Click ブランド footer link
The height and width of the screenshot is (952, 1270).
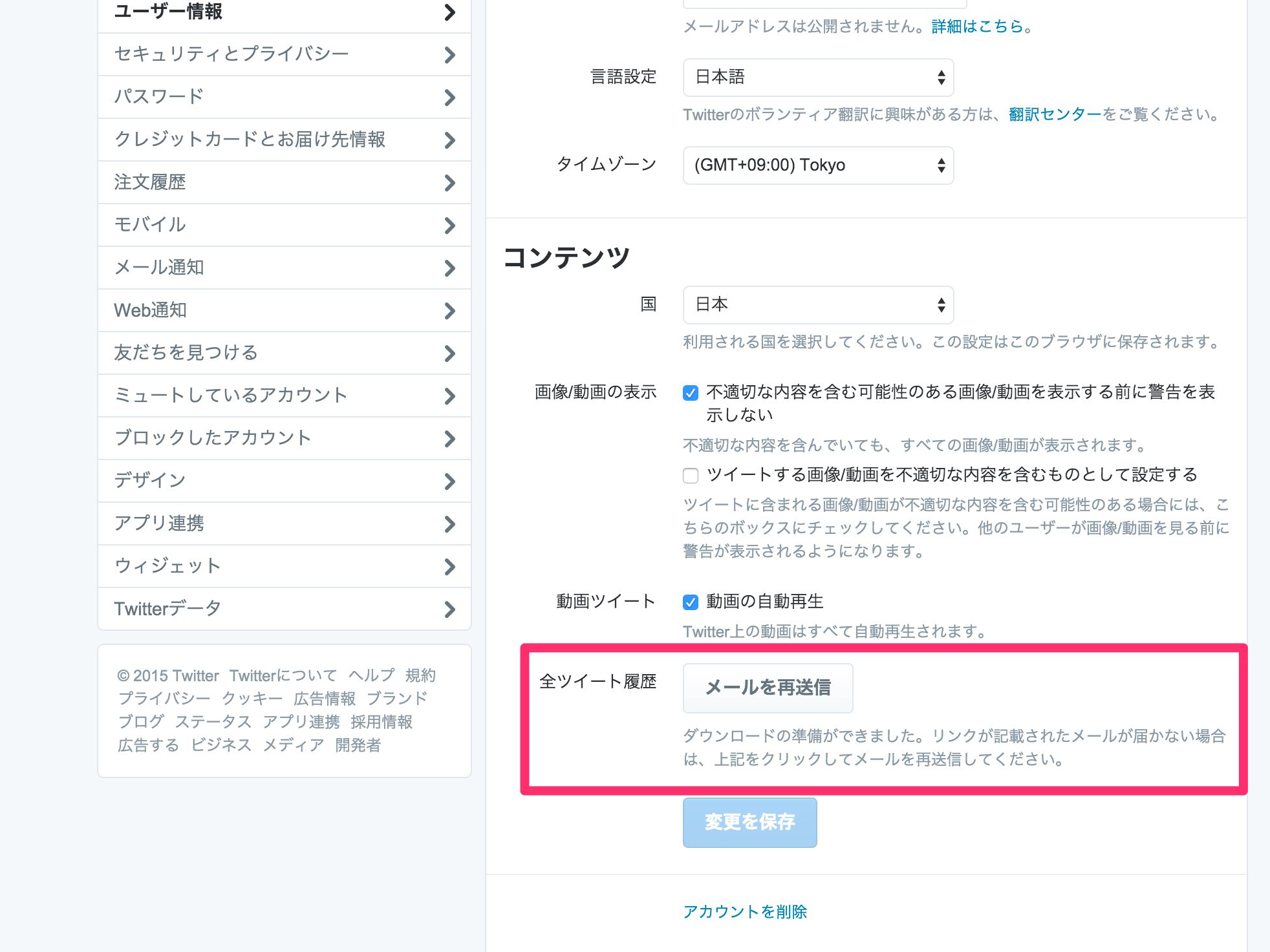click(x=397, y=699)
